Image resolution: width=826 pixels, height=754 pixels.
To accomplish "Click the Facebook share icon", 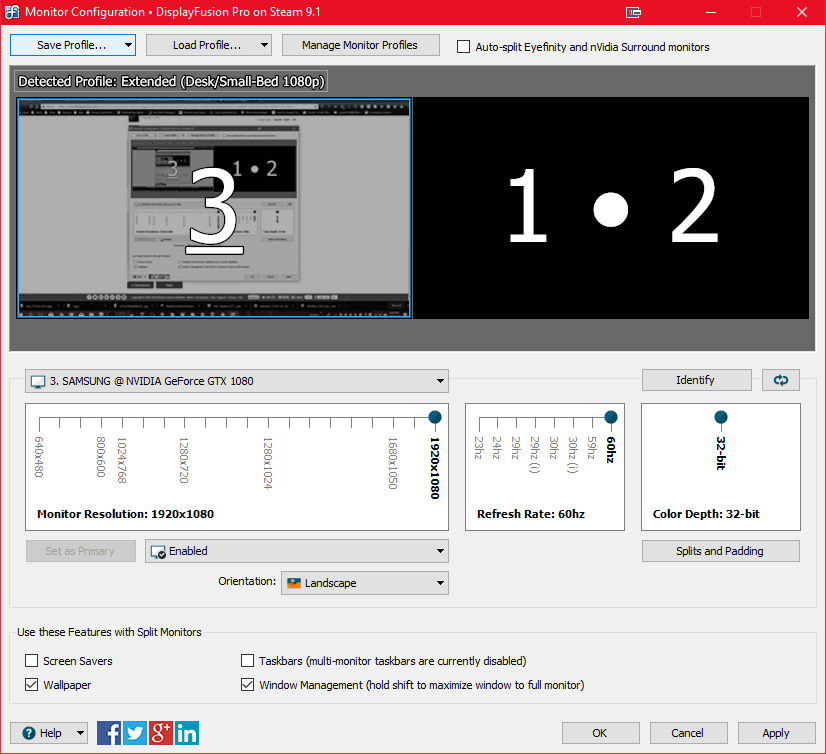I will (x=109, y=733).
